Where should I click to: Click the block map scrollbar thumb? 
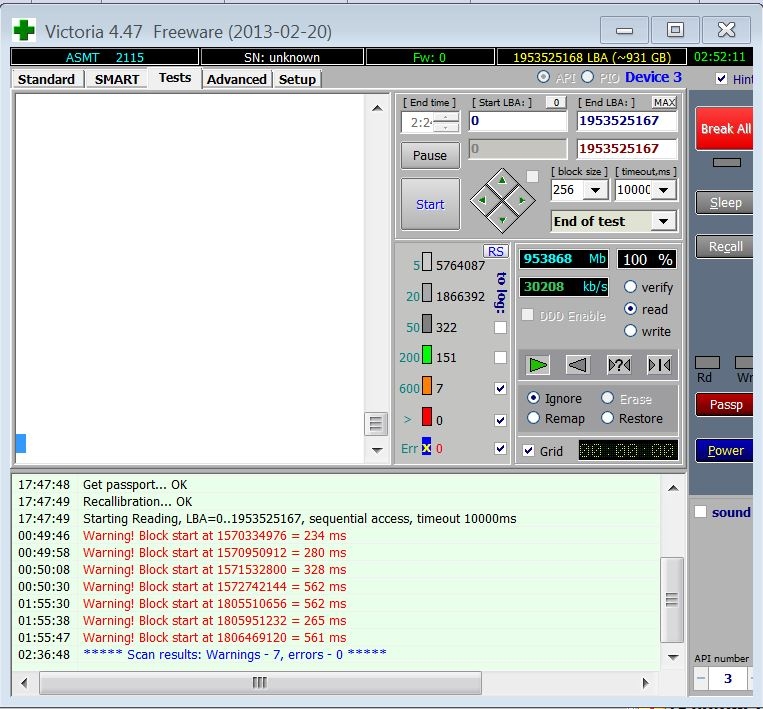(376, 424)
